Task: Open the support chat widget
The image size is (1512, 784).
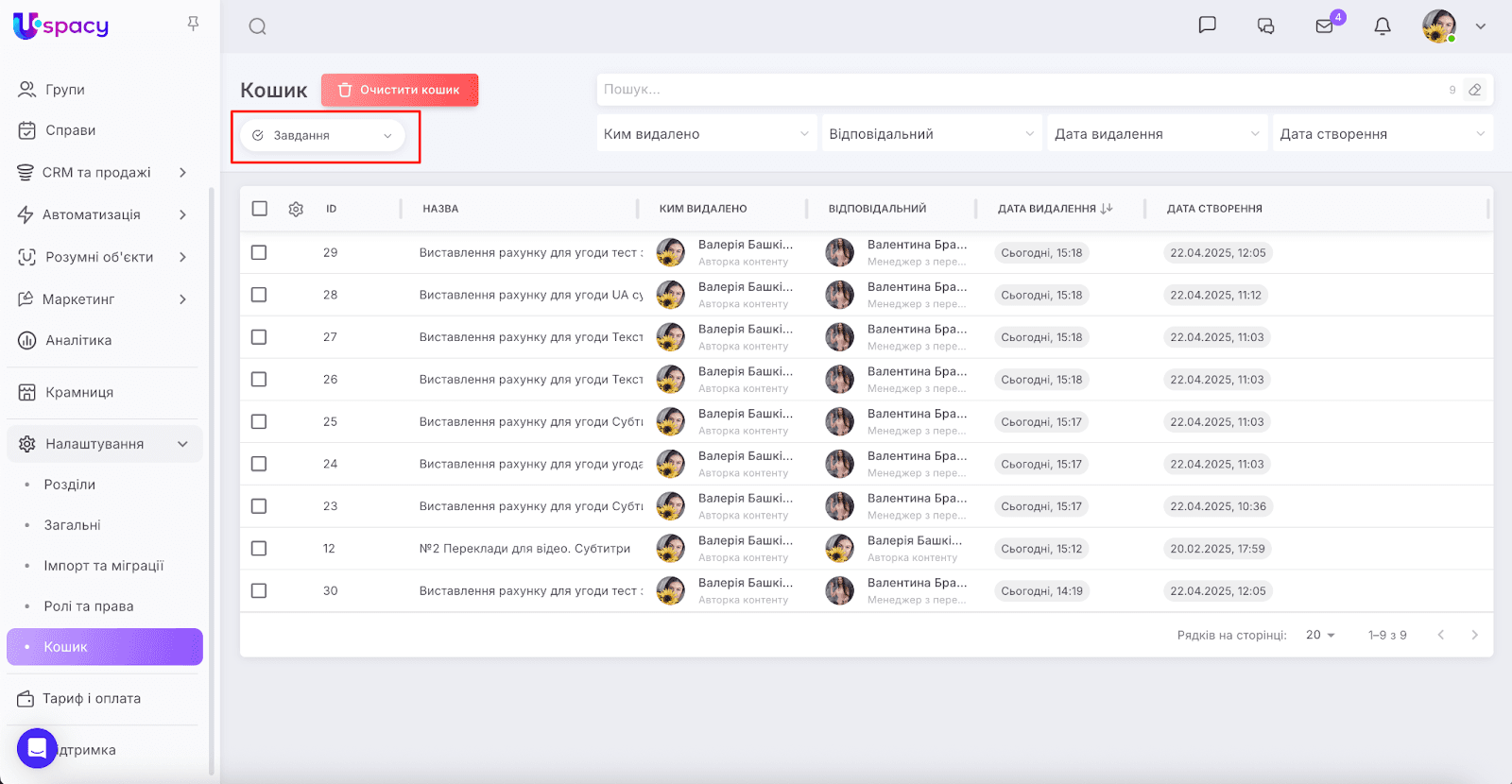Action: 37,749
